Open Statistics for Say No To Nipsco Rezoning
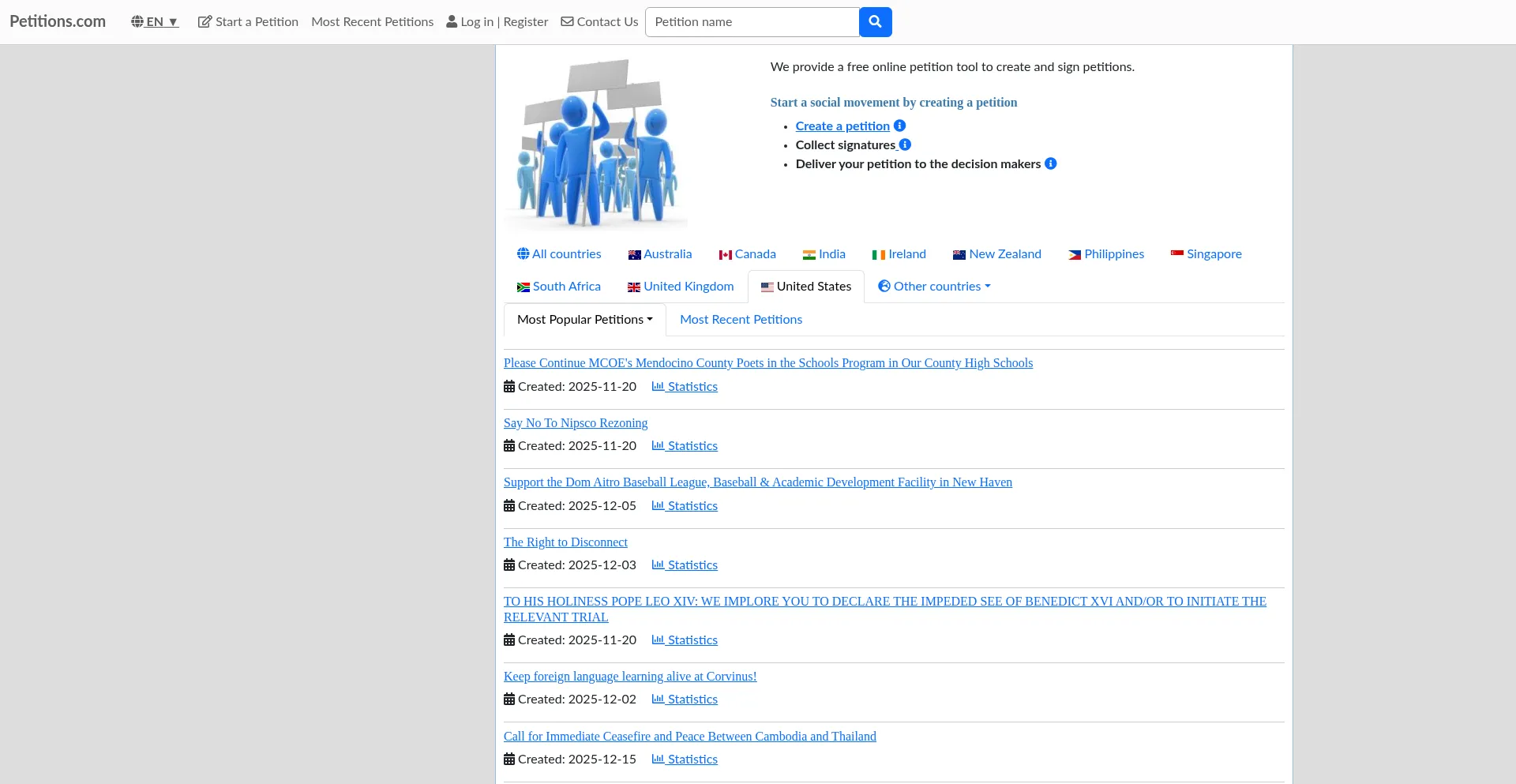 (x=685, y=446)
